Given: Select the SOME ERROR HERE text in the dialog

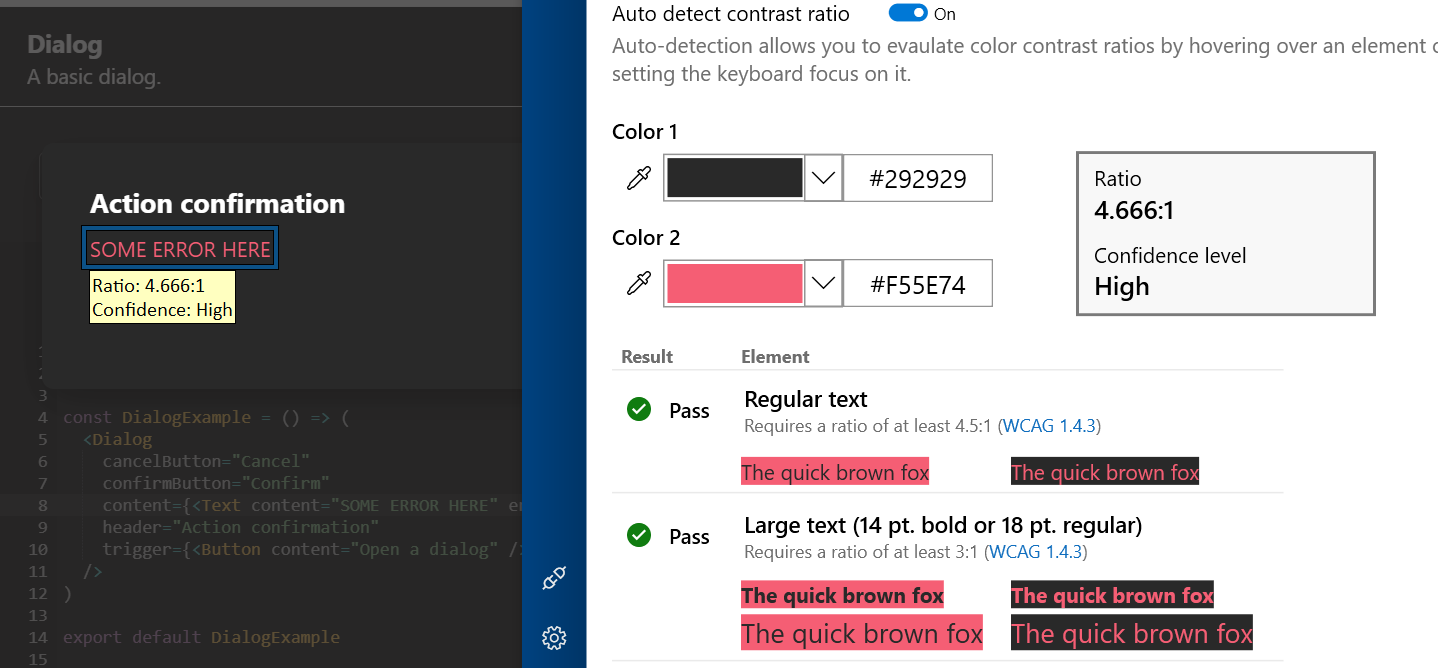Looking at the screenshot, I should (x=180, y=249).
